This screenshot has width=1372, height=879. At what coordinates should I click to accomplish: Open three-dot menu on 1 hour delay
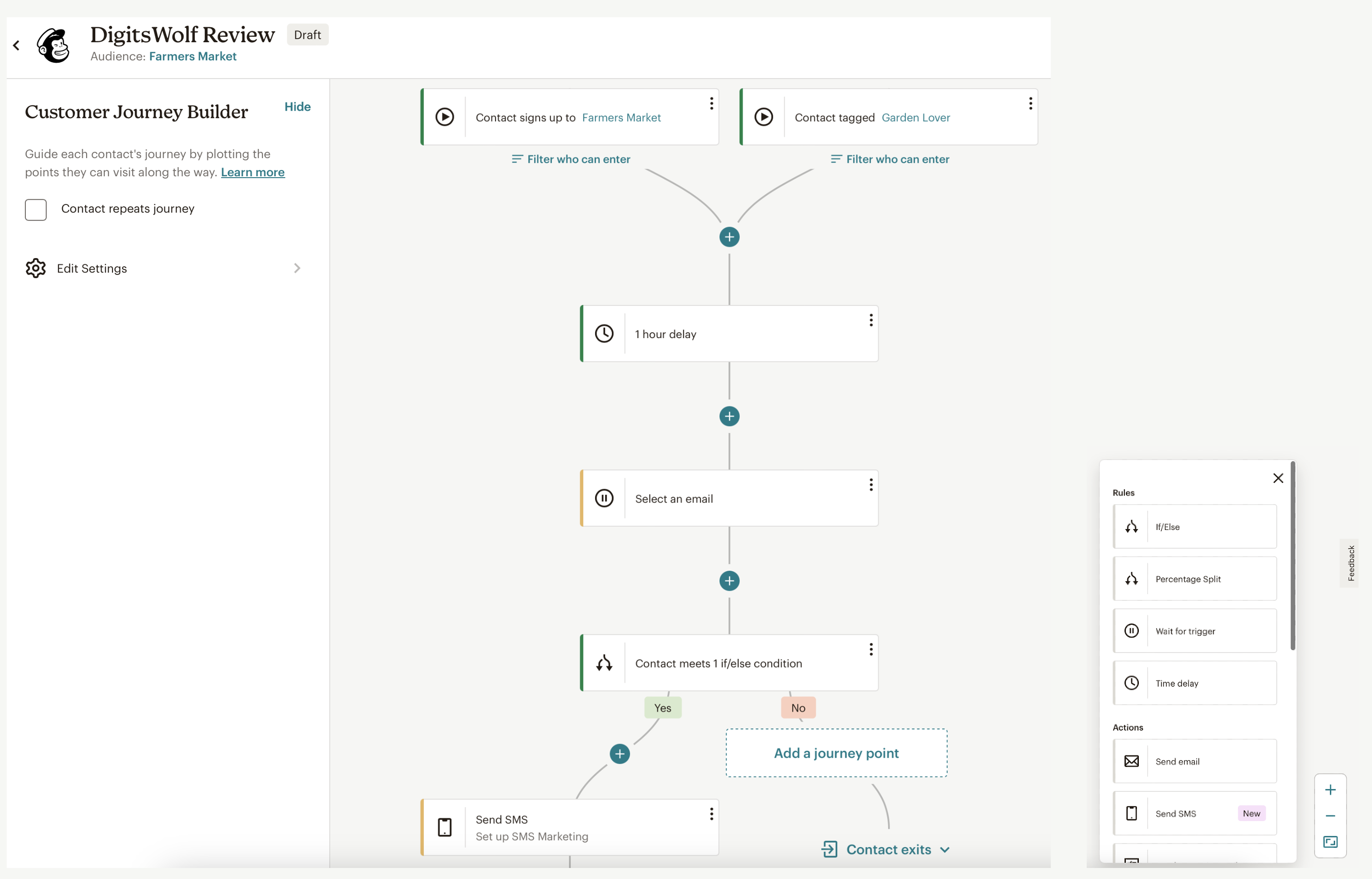pyautogui.click(x=870, y=320)
